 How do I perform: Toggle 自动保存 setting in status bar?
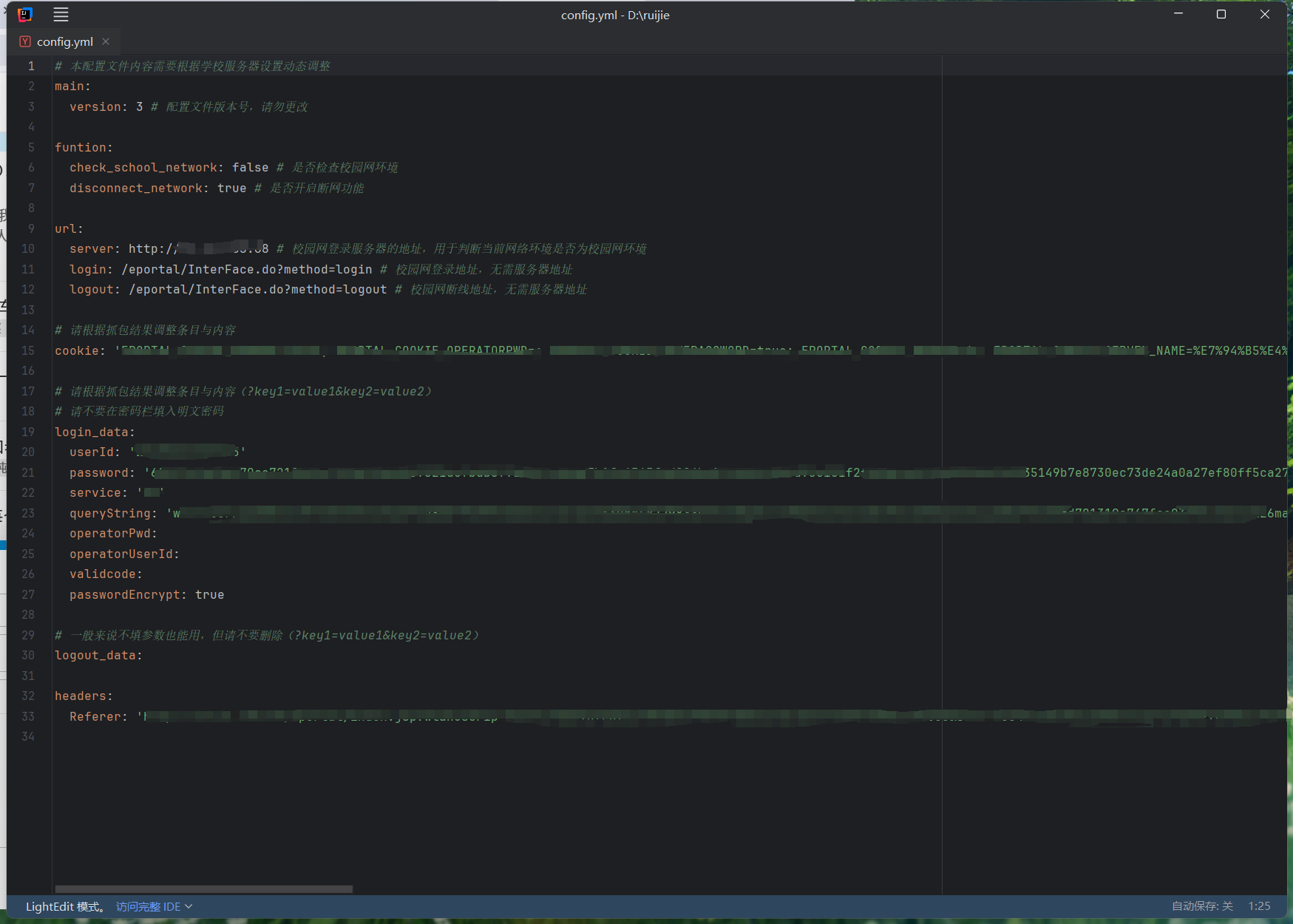(1202, 906)
